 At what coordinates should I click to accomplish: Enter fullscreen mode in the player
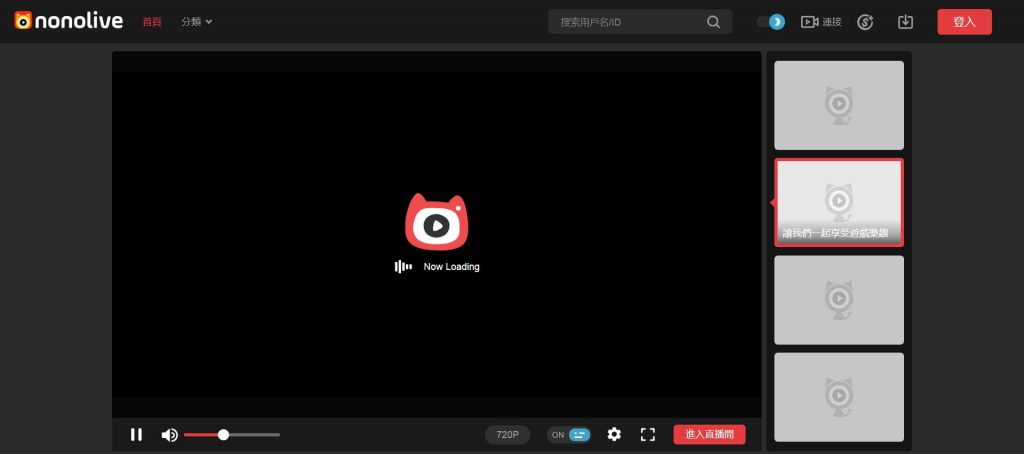coord(647,434)
